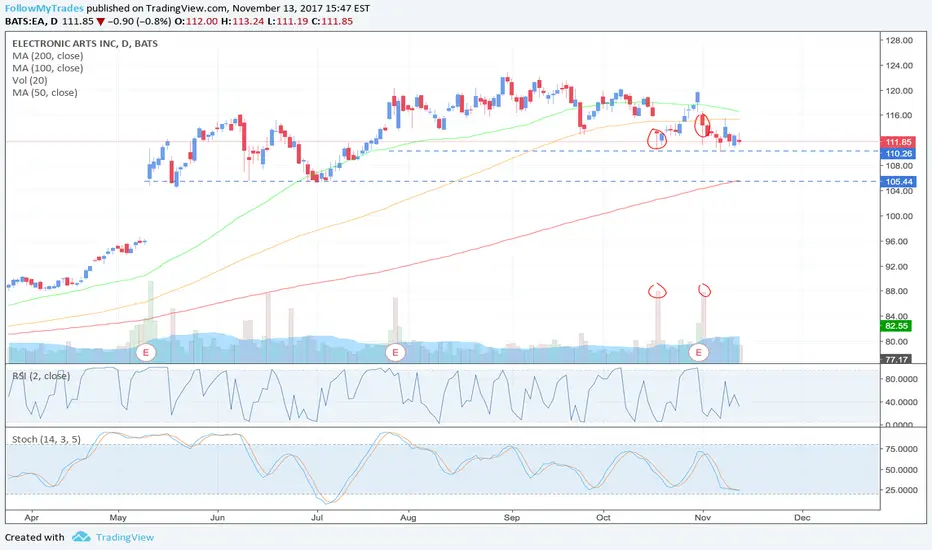Click the BATS:EA, D ticker header text
932x550 pixels.
(32, 21)
